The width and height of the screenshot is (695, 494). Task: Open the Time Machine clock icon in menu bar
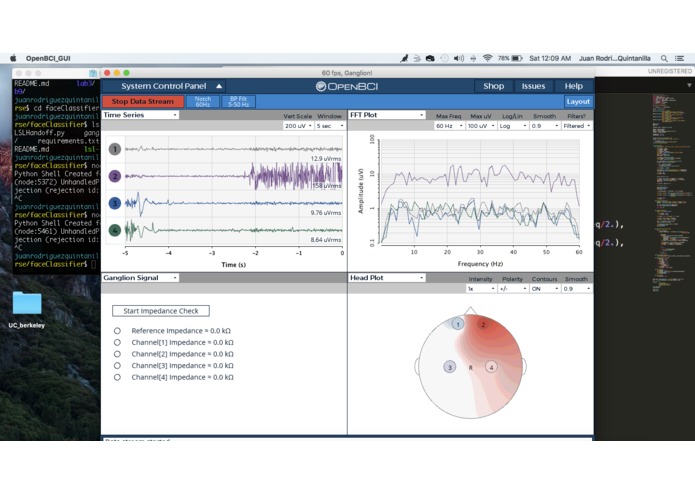(445, 58)
